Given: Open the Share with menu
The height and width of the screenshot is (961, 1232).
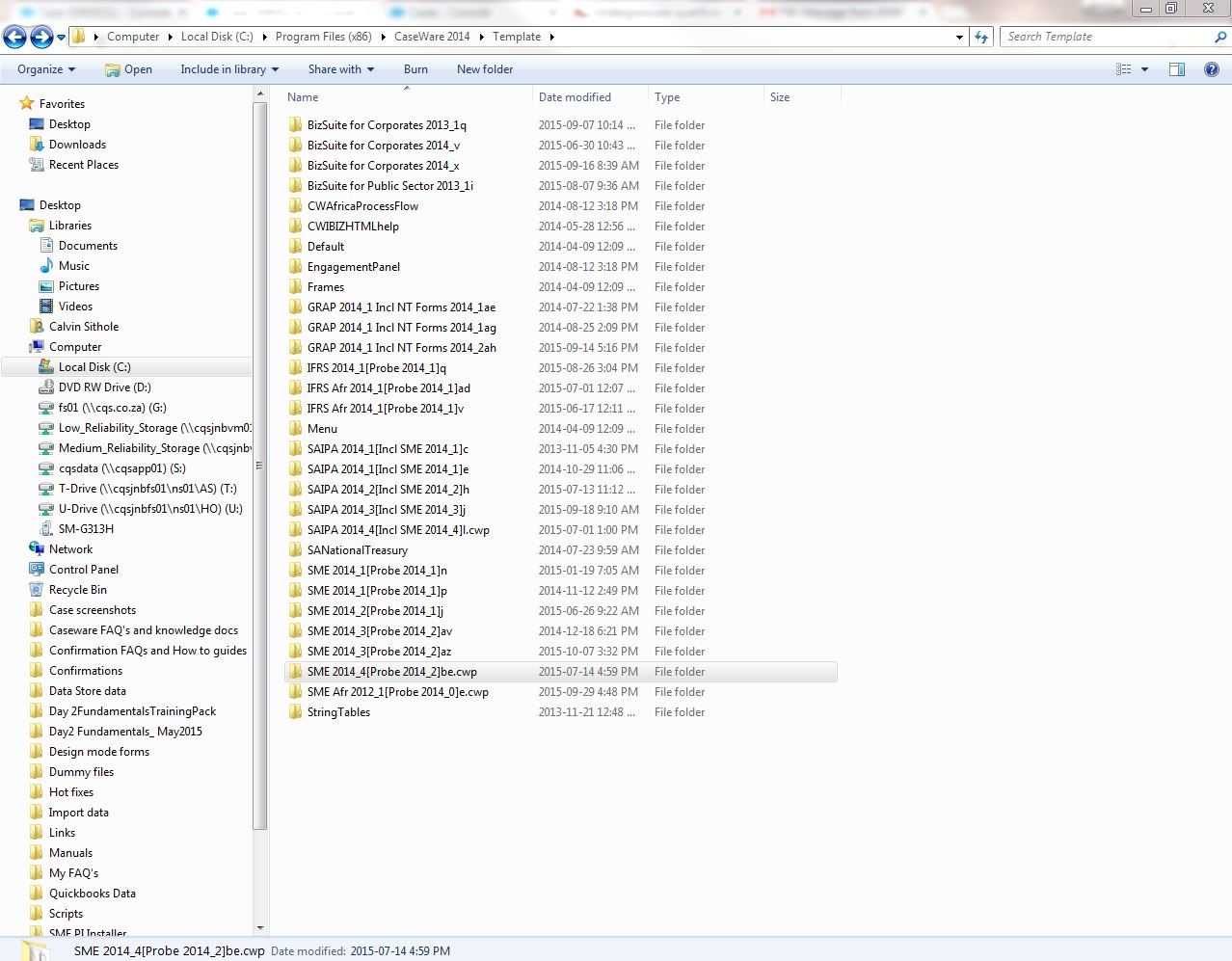Looking at the screenshot, I should [340, 69].
